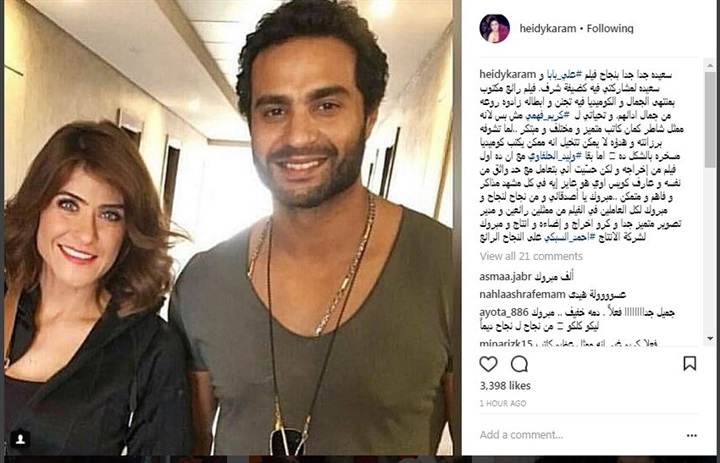Click the comment scrollbar thumb

(710, 119)
